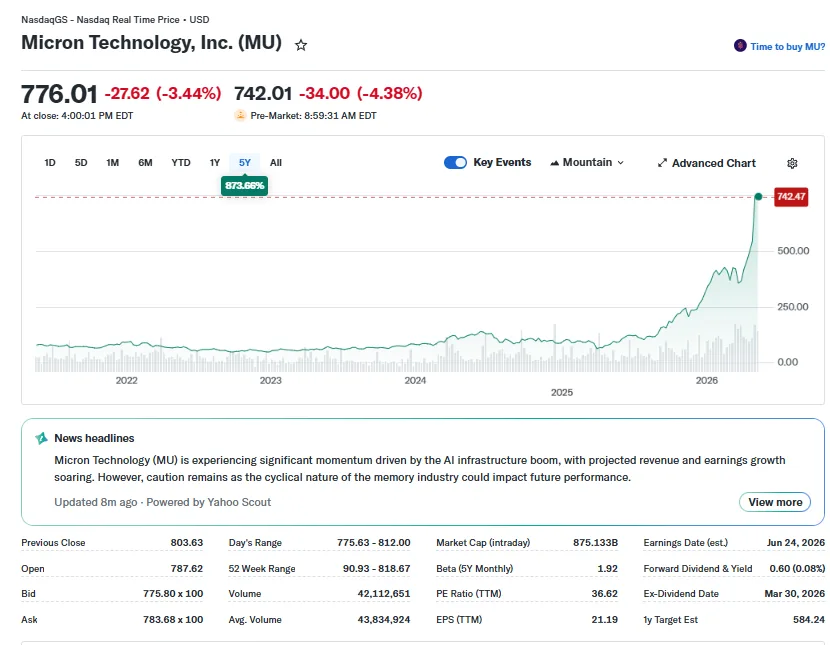Click the -27.62 (-3.44%) change value

pos(163,94)
